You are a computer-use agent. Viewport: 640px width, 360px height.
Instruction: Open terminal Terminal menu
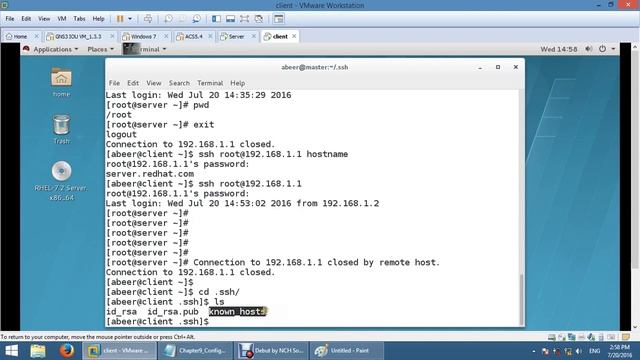click(x=210, y=83)
